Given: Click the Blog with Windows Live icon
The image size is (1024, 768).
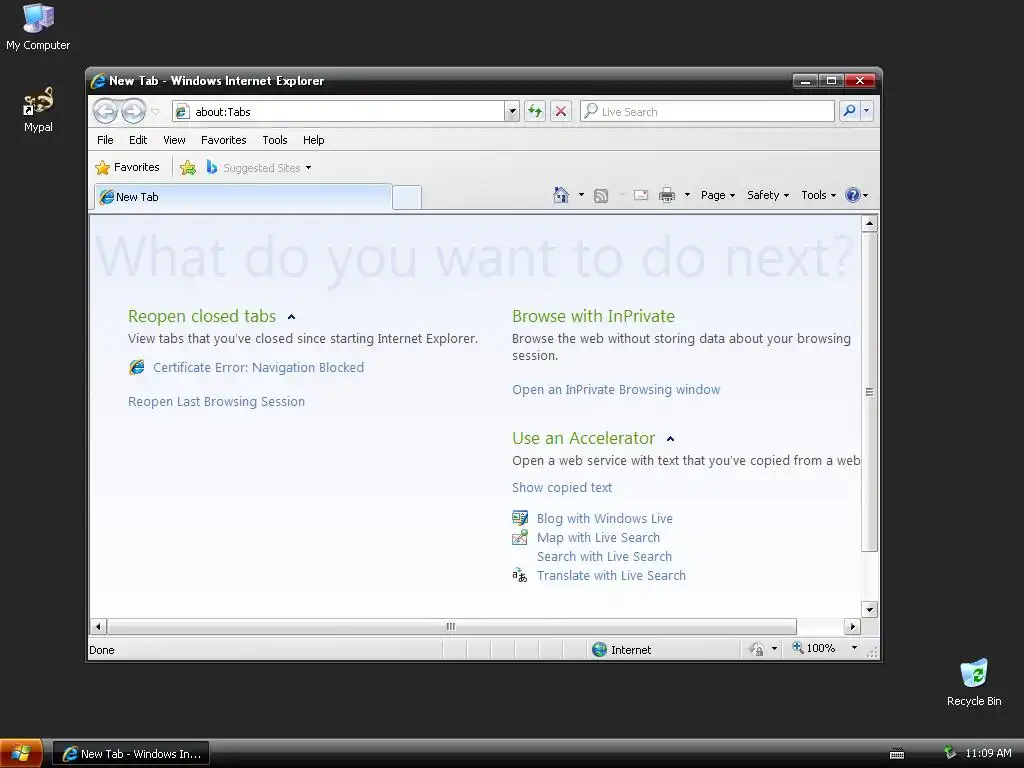Looking at the screenshot, I should 520,518.
